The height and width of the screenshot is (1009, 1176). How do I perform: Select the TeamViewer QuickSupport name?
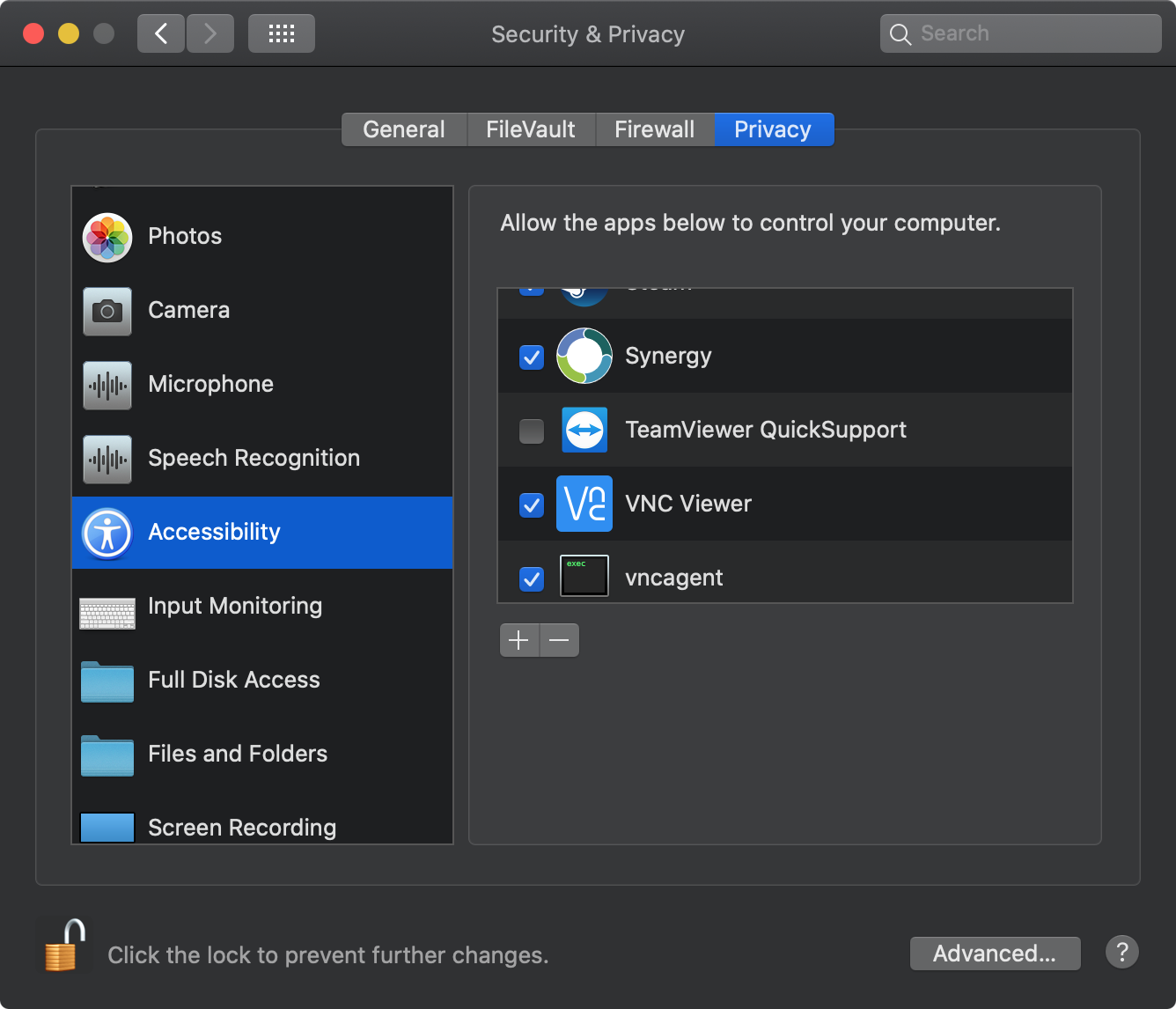point(766,430)
